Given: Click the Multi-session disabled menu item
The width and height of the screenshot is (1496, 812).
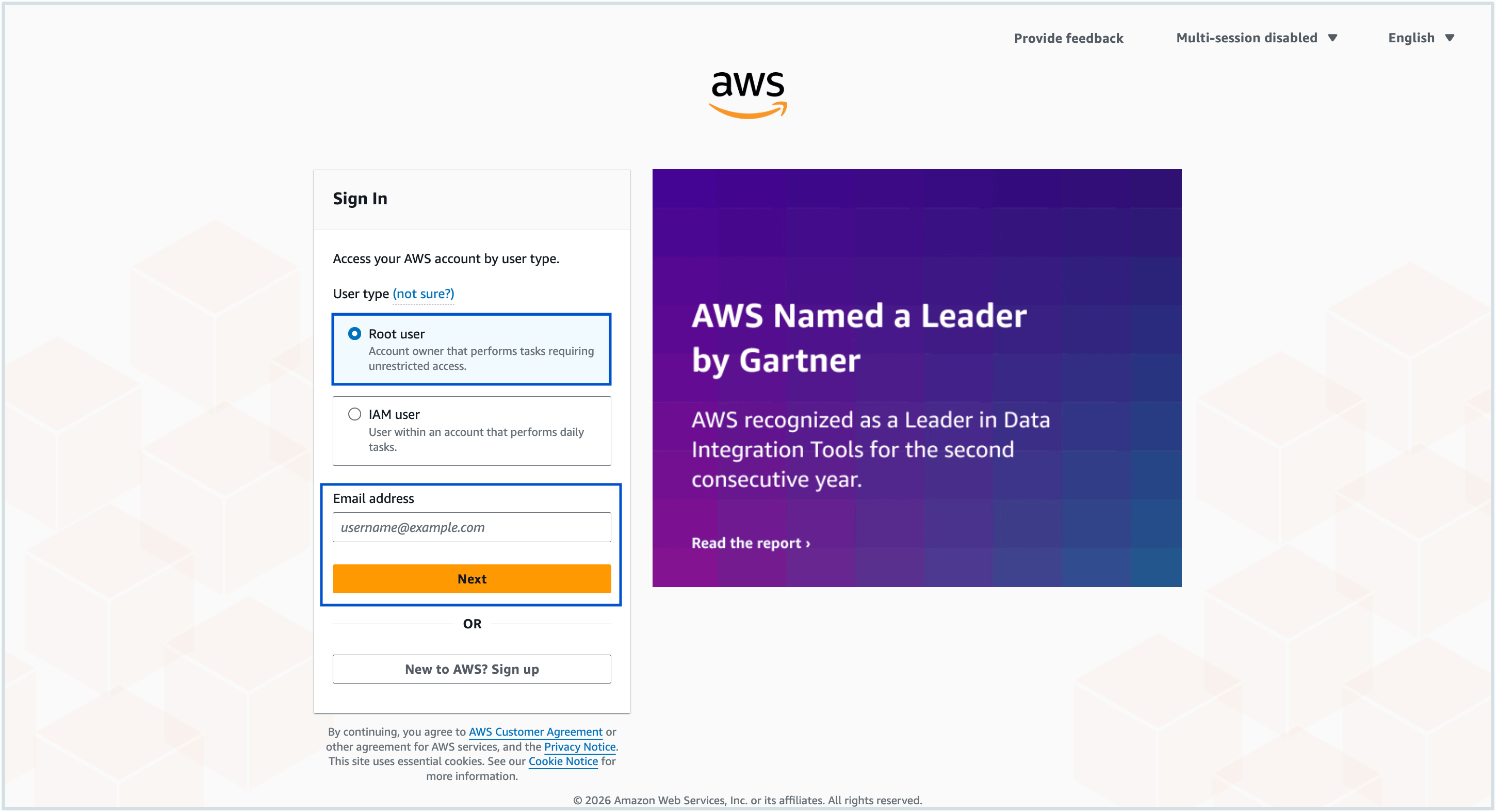Looking at the screenshot, I should 1246,38.
